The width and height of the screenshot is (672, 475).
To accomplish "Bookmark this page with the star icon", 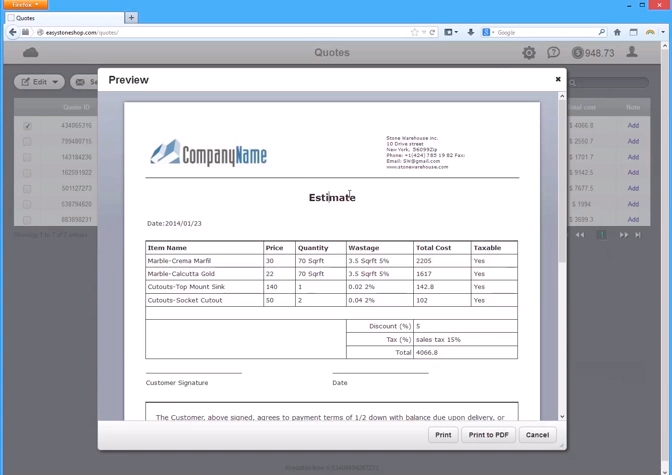I will (415, 32).
